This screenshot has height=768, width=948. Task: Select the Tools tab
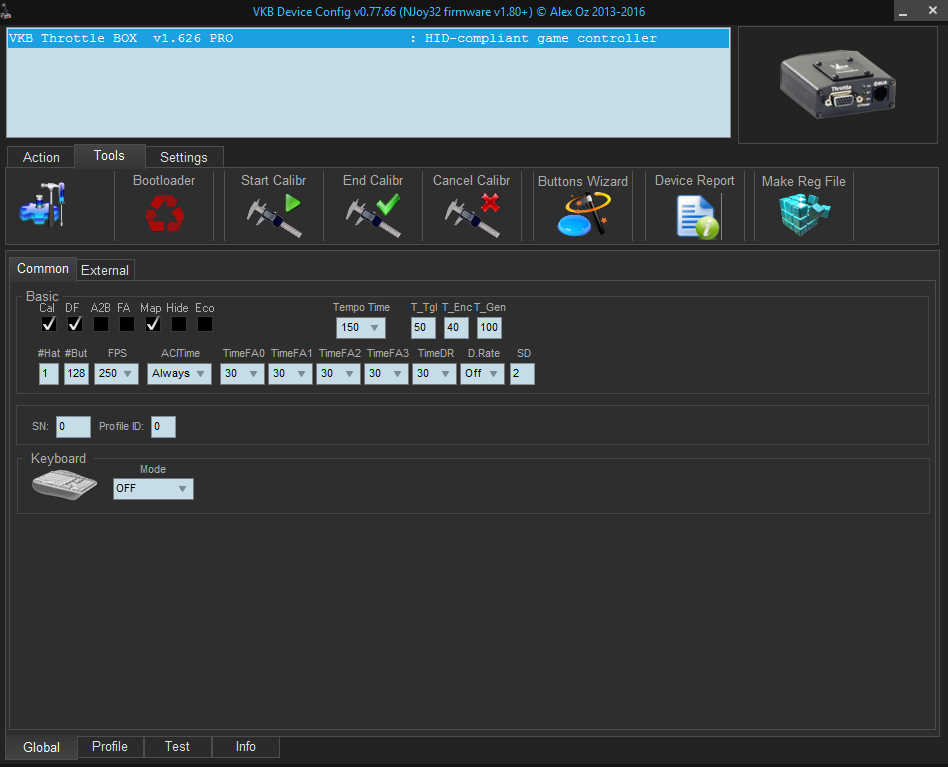coord(109,155)
